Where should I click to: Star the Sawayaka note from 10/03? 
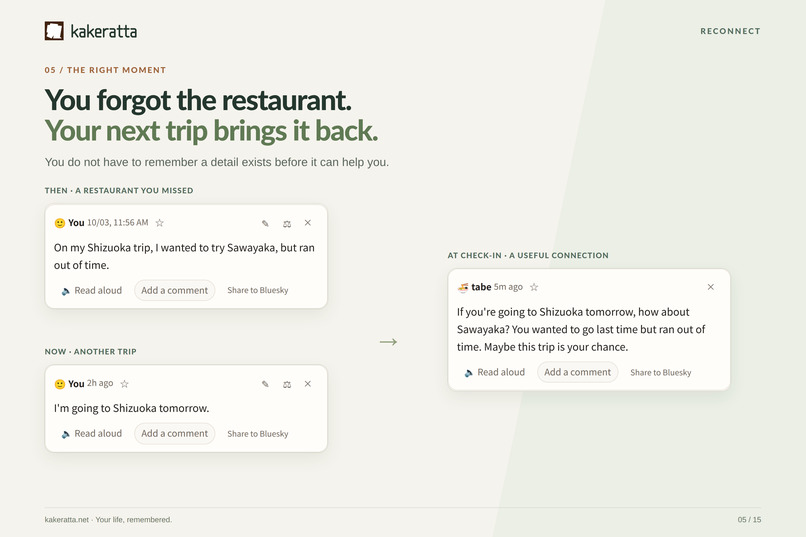[x=159, y=223]
